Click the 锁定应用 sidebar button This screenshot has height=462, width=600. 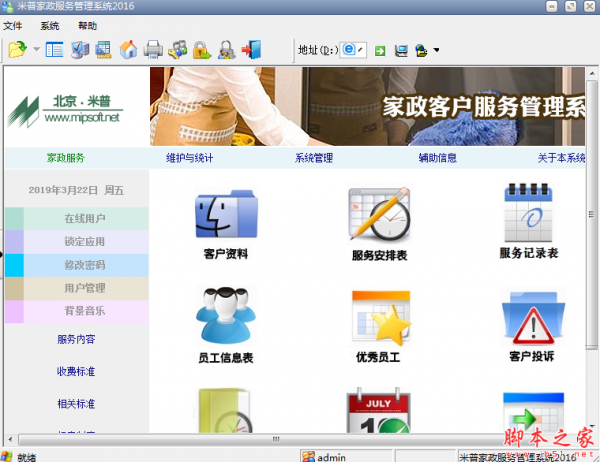point(77,242)
